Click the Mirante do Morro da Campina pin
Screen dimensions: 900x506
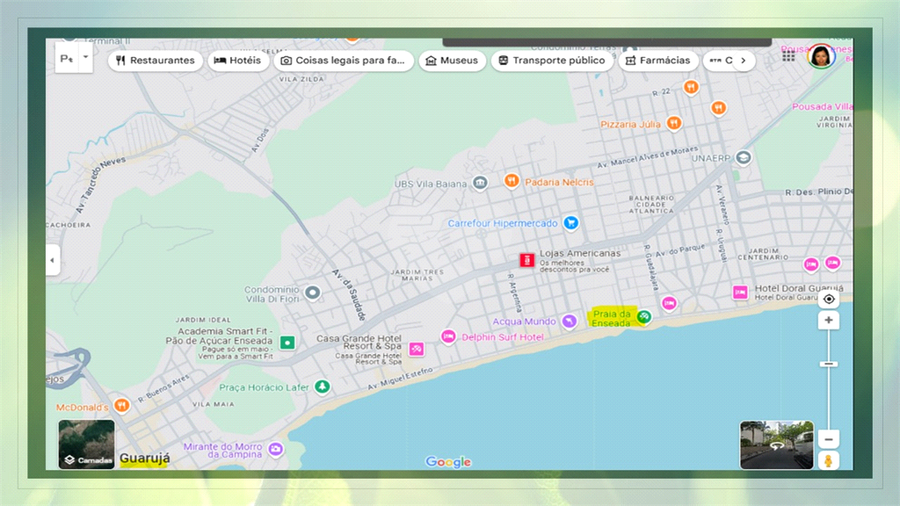(x=276, y=449)
